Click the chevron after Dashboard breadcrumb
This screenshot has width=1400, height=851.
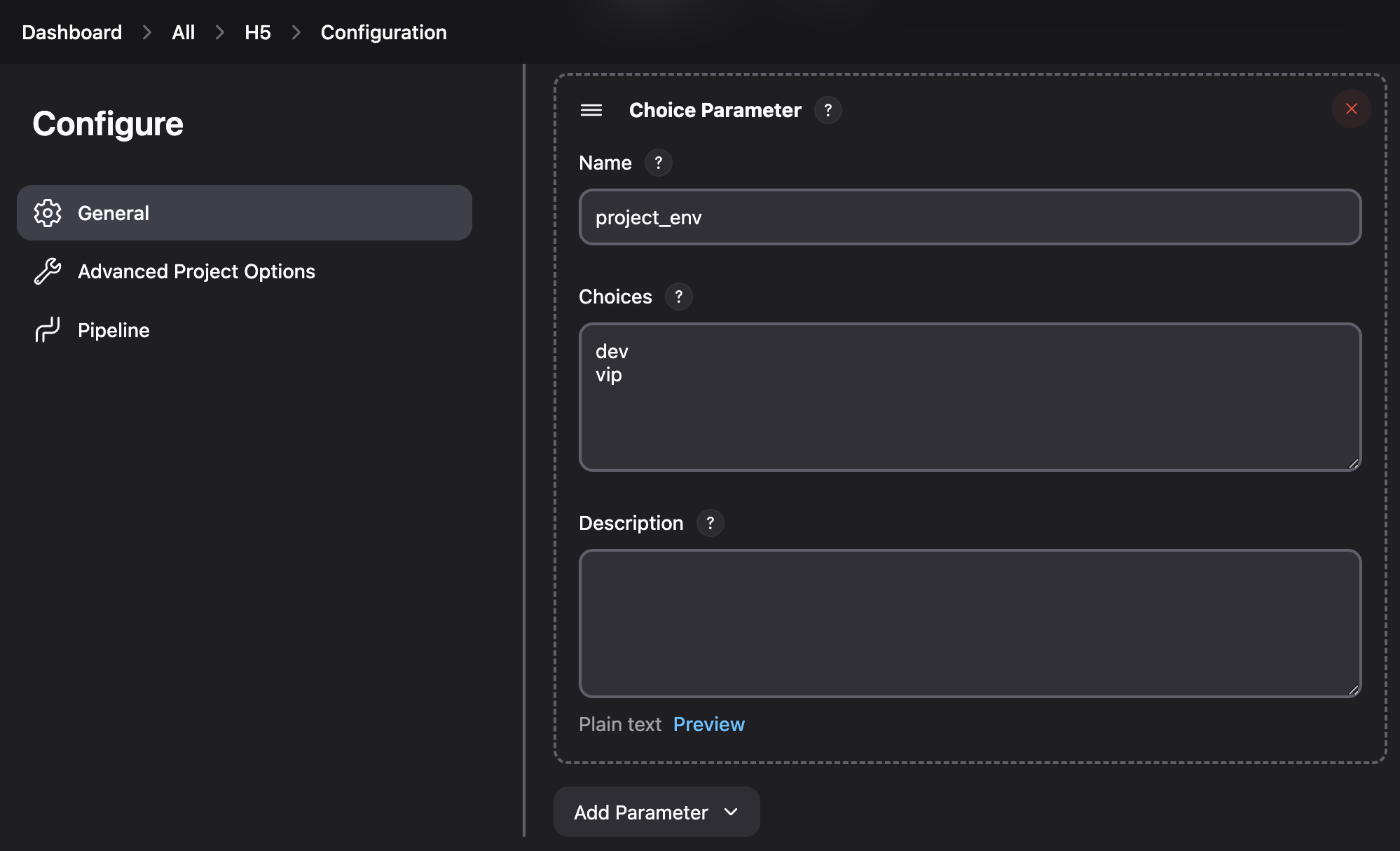click(147, 32)
